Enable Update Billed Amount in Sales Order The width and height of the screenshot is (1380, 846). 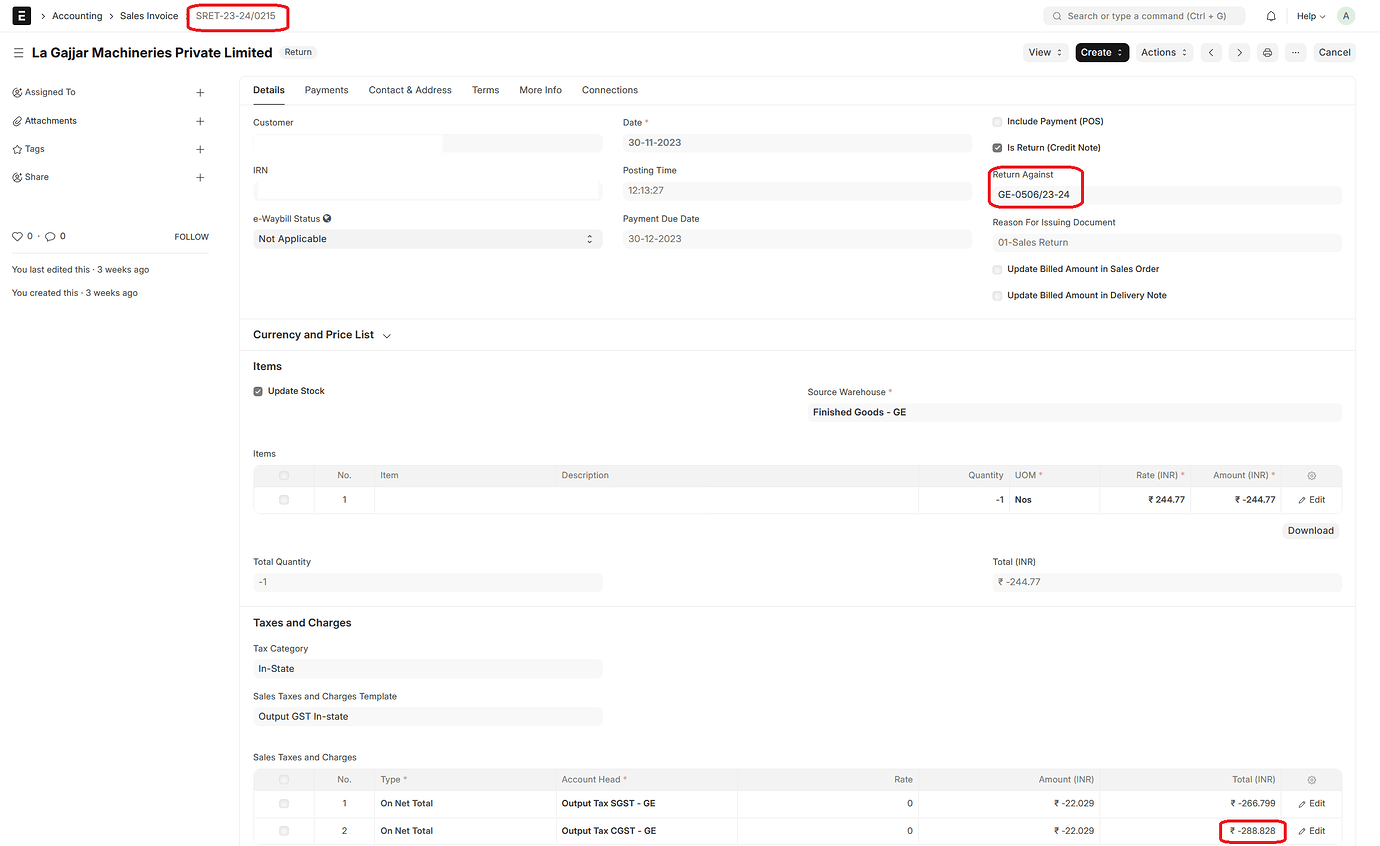[x=997, y=269]
